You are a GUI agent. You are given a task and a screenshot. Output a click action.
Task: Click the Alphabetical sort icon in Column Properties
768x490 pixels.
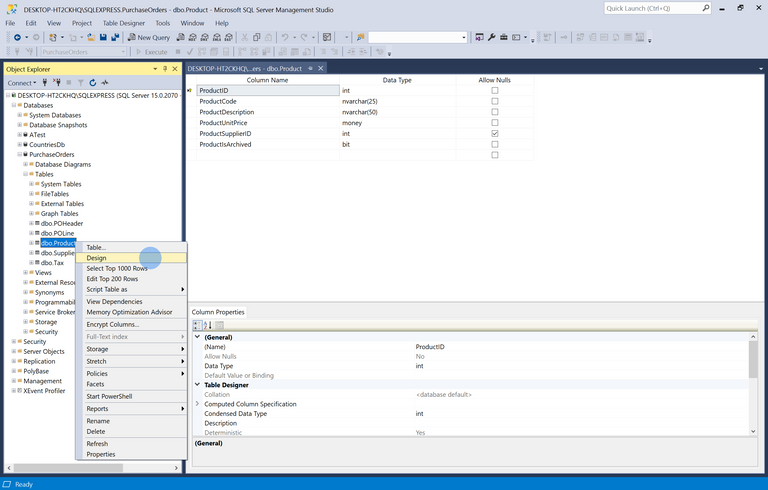point(208,325)
